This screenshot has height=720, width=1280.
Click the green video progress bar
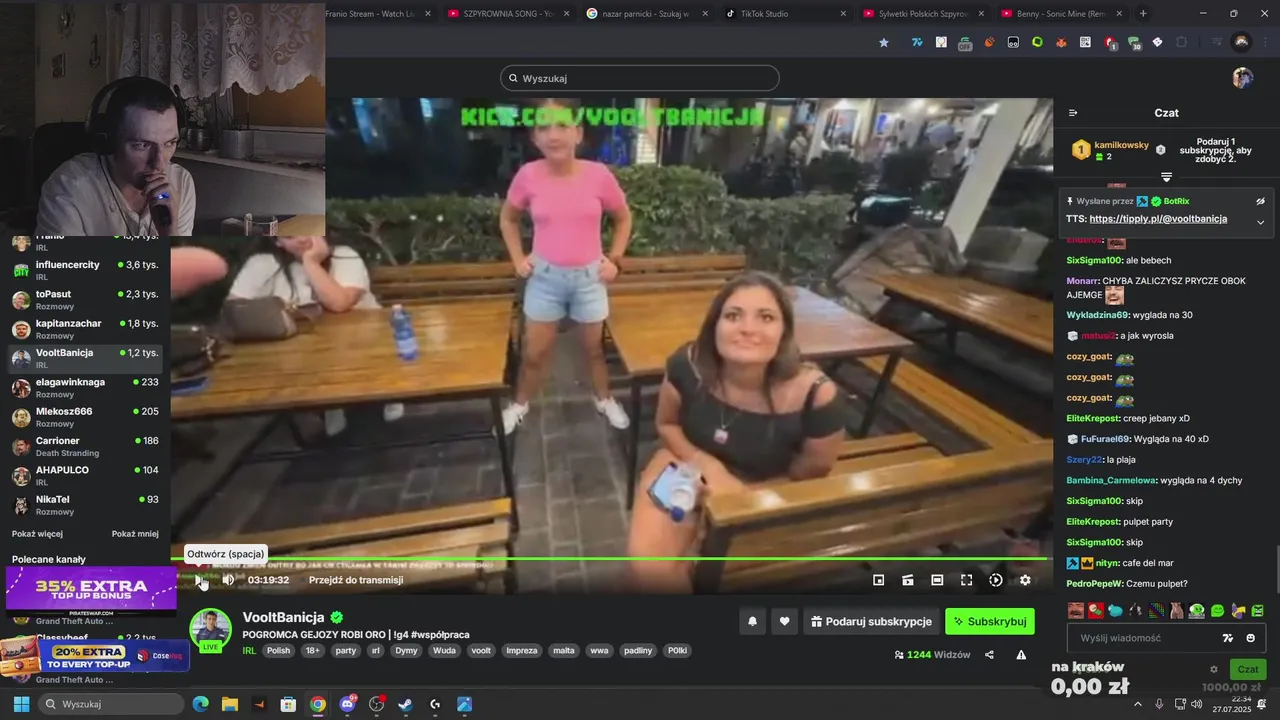[610, 558]
